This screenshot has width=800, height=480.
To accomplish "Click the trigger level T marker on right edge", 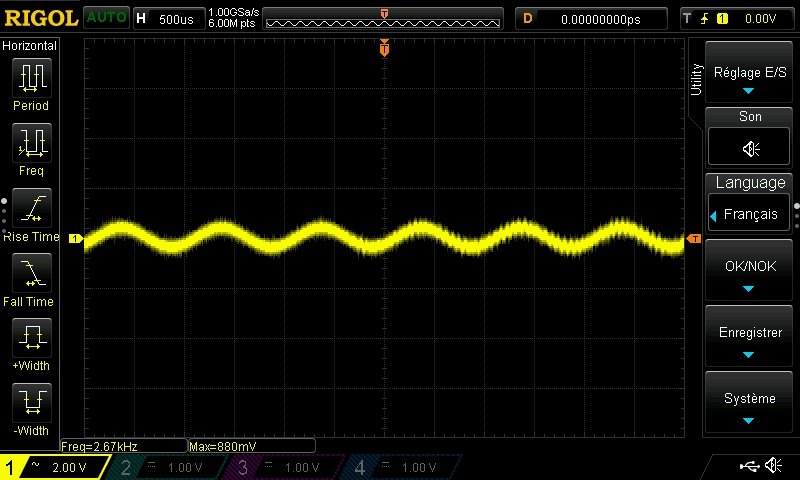I will (694, 239).
